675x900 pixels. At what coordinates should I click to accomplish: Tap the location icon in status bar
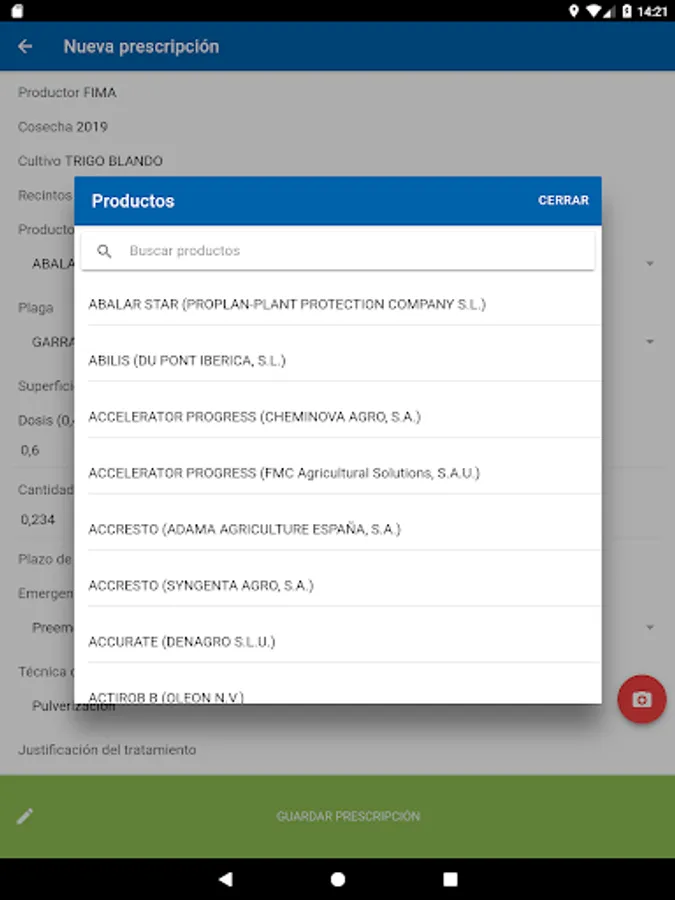pos(573,11)
